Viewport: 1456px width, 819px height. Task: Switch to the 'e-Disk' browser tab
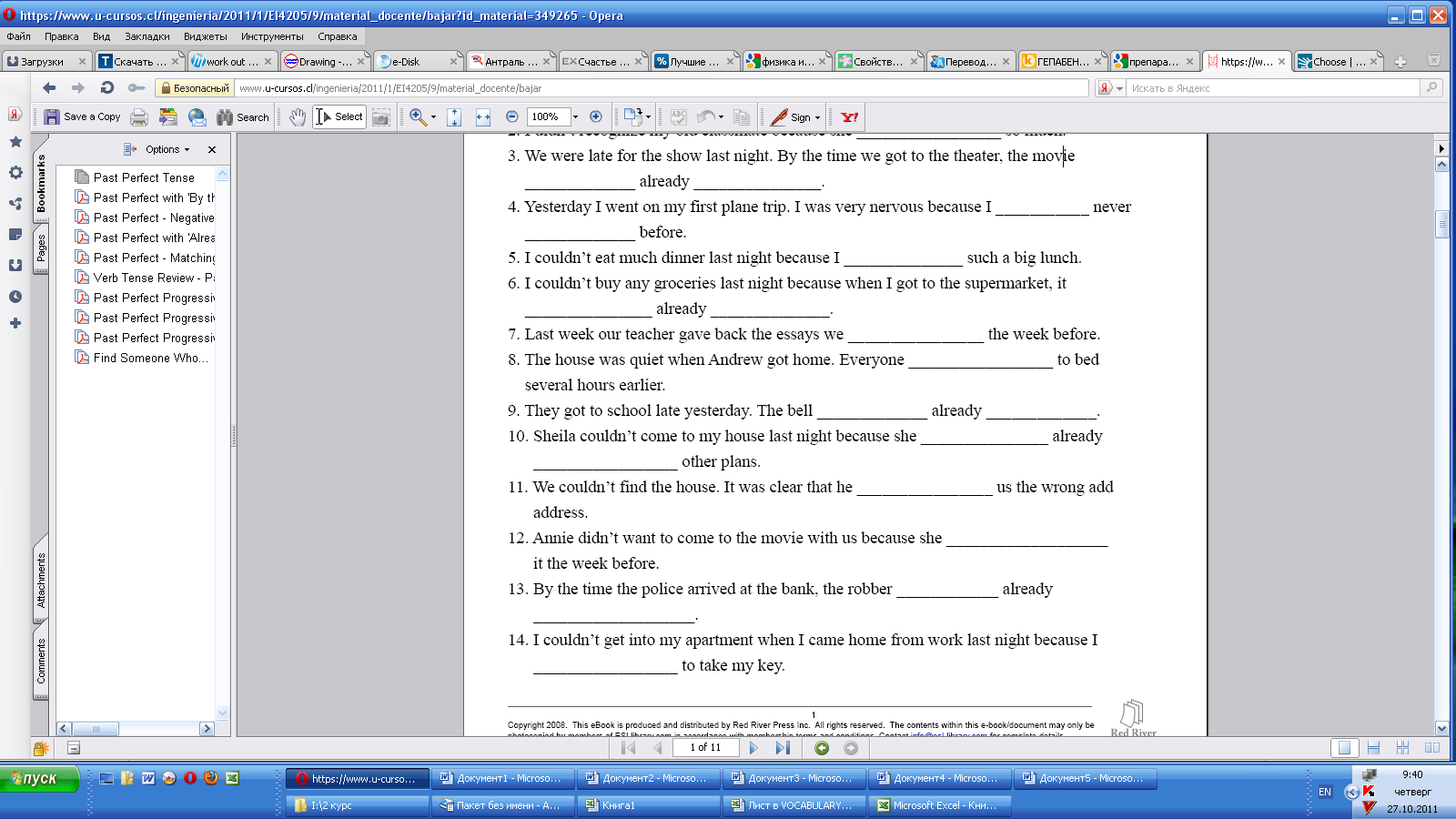click(x=416, y=62)
